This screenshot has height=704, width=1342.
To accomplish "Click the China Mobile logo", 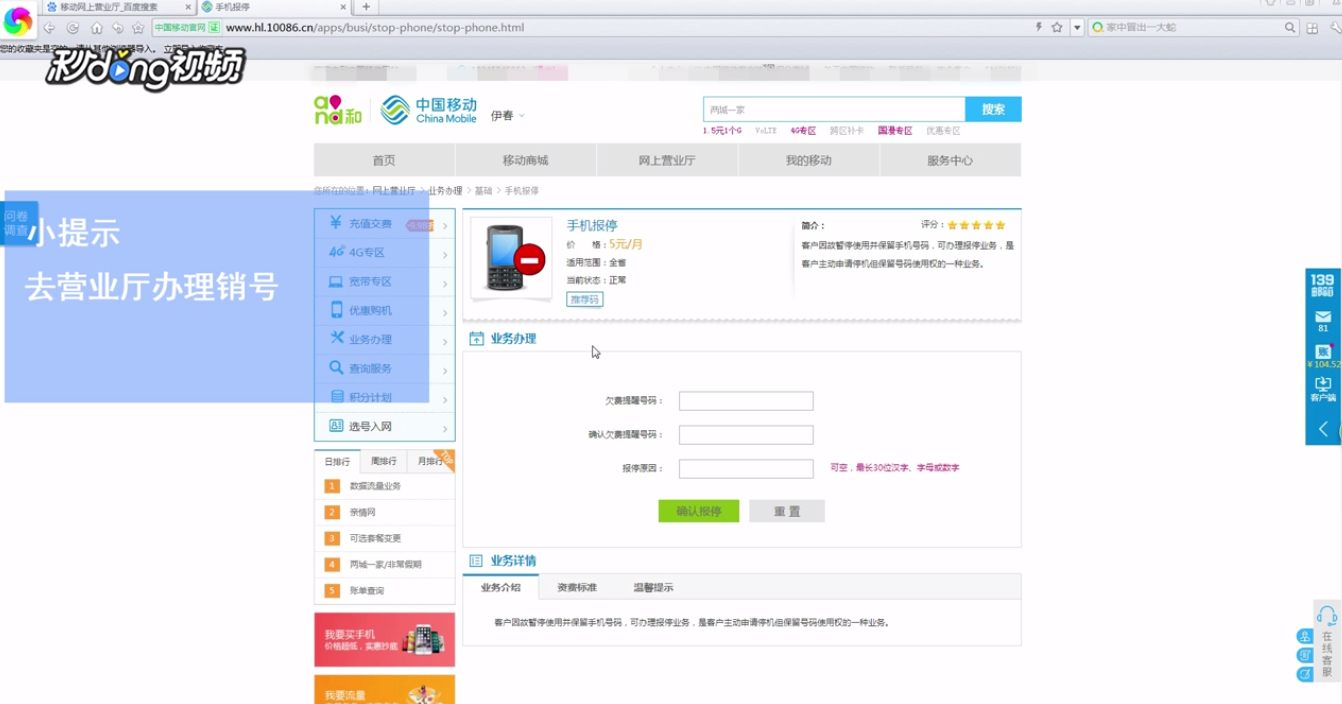I will 429,110.
